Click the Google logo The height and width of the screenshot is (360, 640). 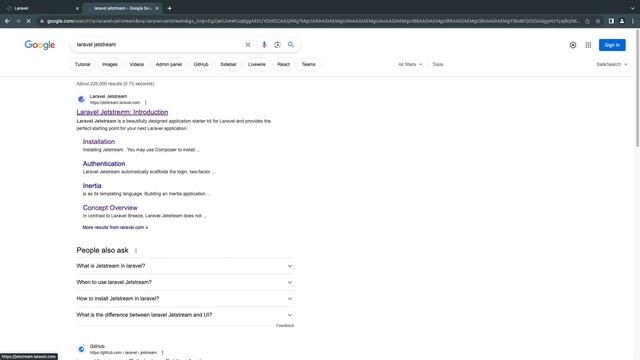(40, 45)
